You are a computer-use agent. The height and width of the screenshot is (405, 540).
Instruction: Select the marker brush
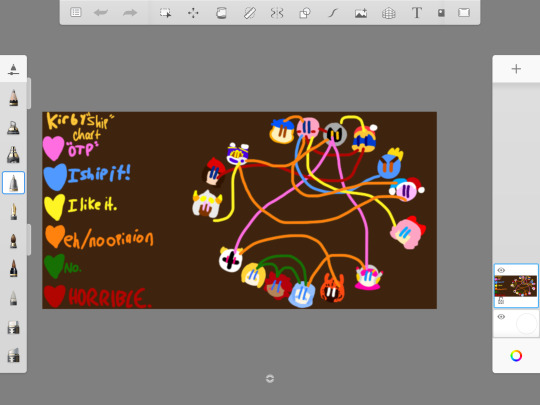point(13,154)
